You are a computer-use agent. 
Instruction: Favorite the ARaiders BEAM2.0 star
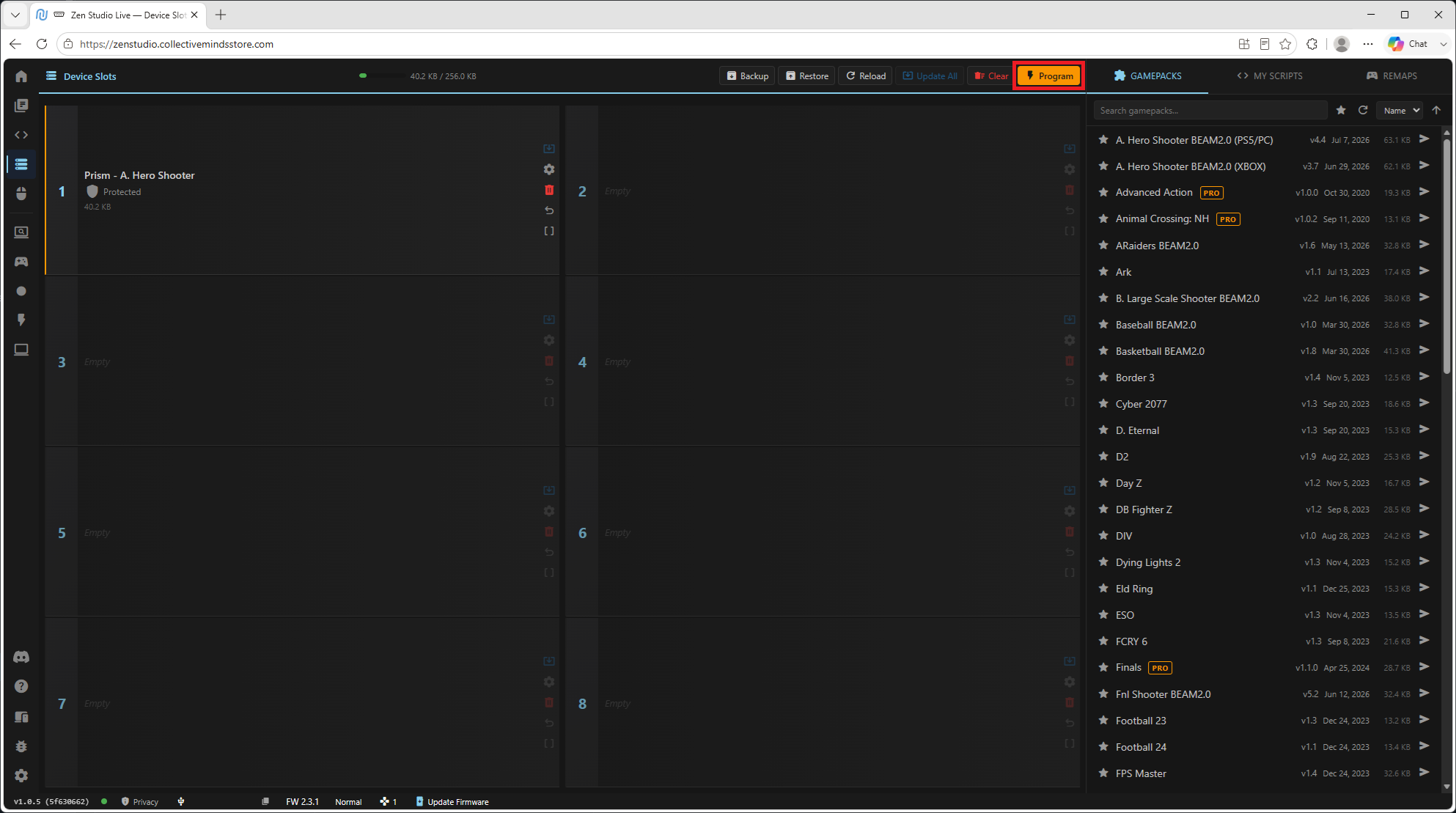tap(1103, 245)
